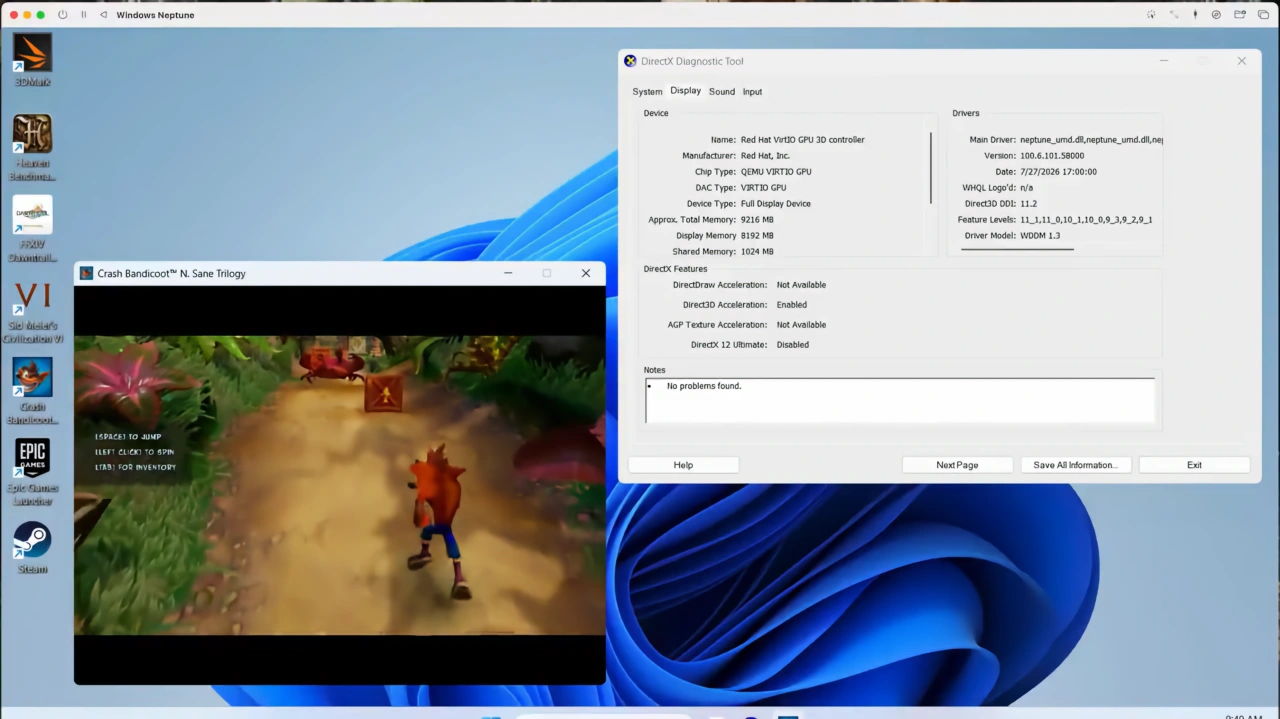Image resolution: width=1280 pixels, height=719 pixels.
Task: Click inside the Notes text box
Action: (x=900, y=400)
